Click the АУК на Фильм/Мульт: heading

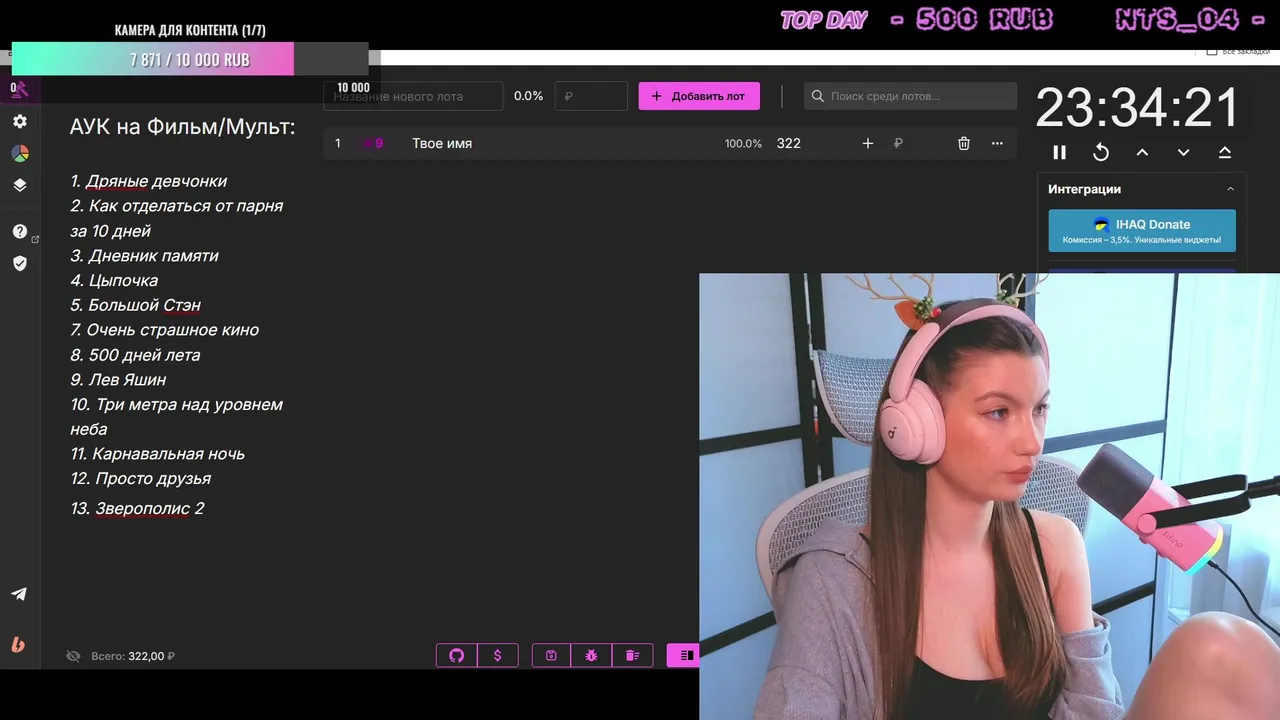point(182,127)
